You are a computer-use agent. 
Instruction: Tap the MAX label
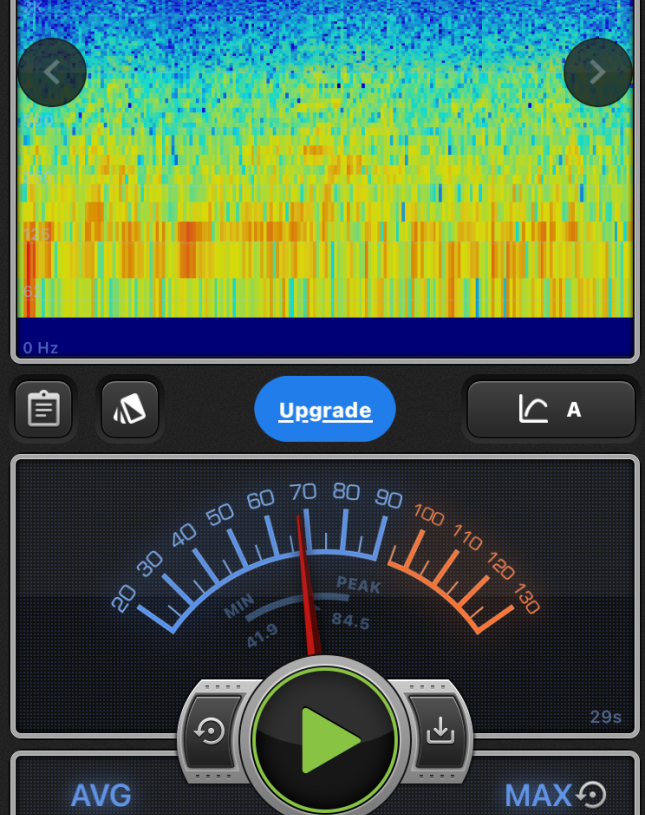[x=538, y=796]
